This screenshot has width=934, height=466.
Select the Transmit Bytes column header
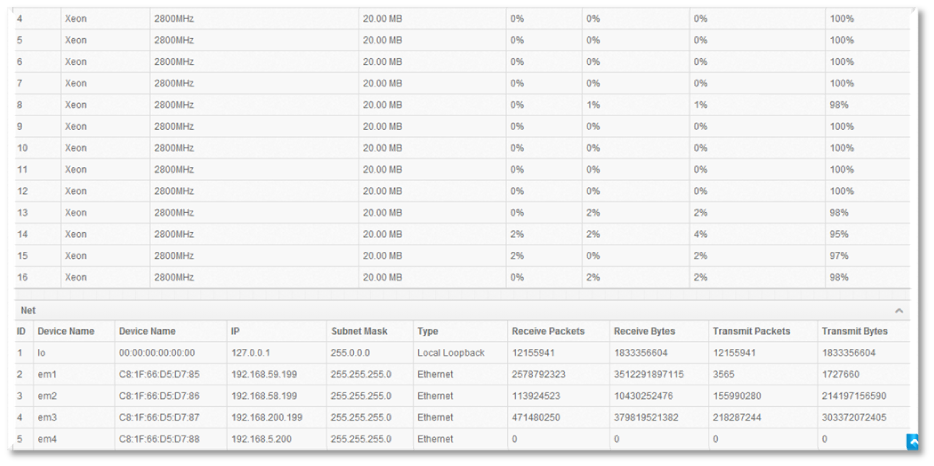854,331
